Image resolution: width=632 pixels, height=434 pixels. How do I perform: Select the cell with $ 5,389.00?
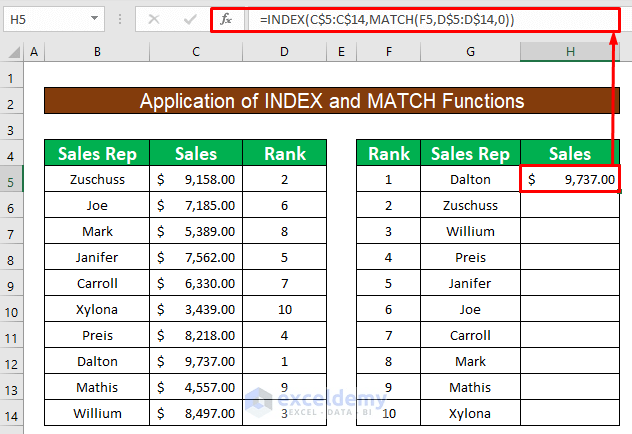(196, 231)
